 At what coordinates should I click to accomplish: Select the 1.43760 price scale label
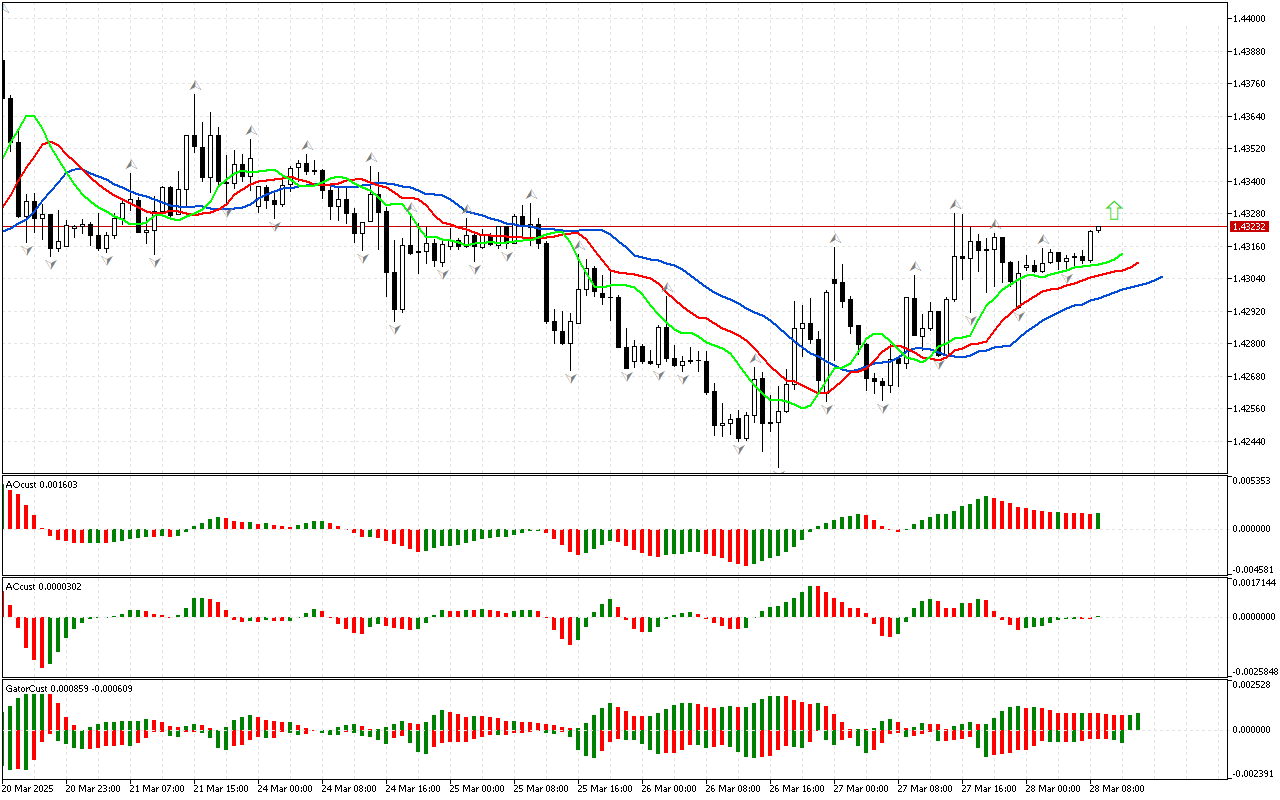click(1250, 84)
